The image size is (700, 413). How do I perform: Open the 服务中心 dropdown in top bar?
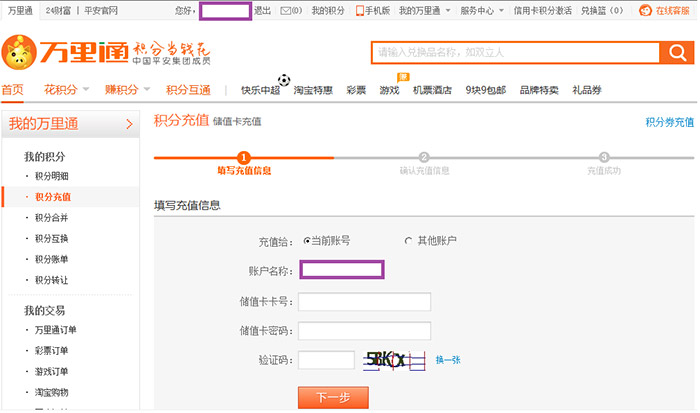[x=482, y=10]
